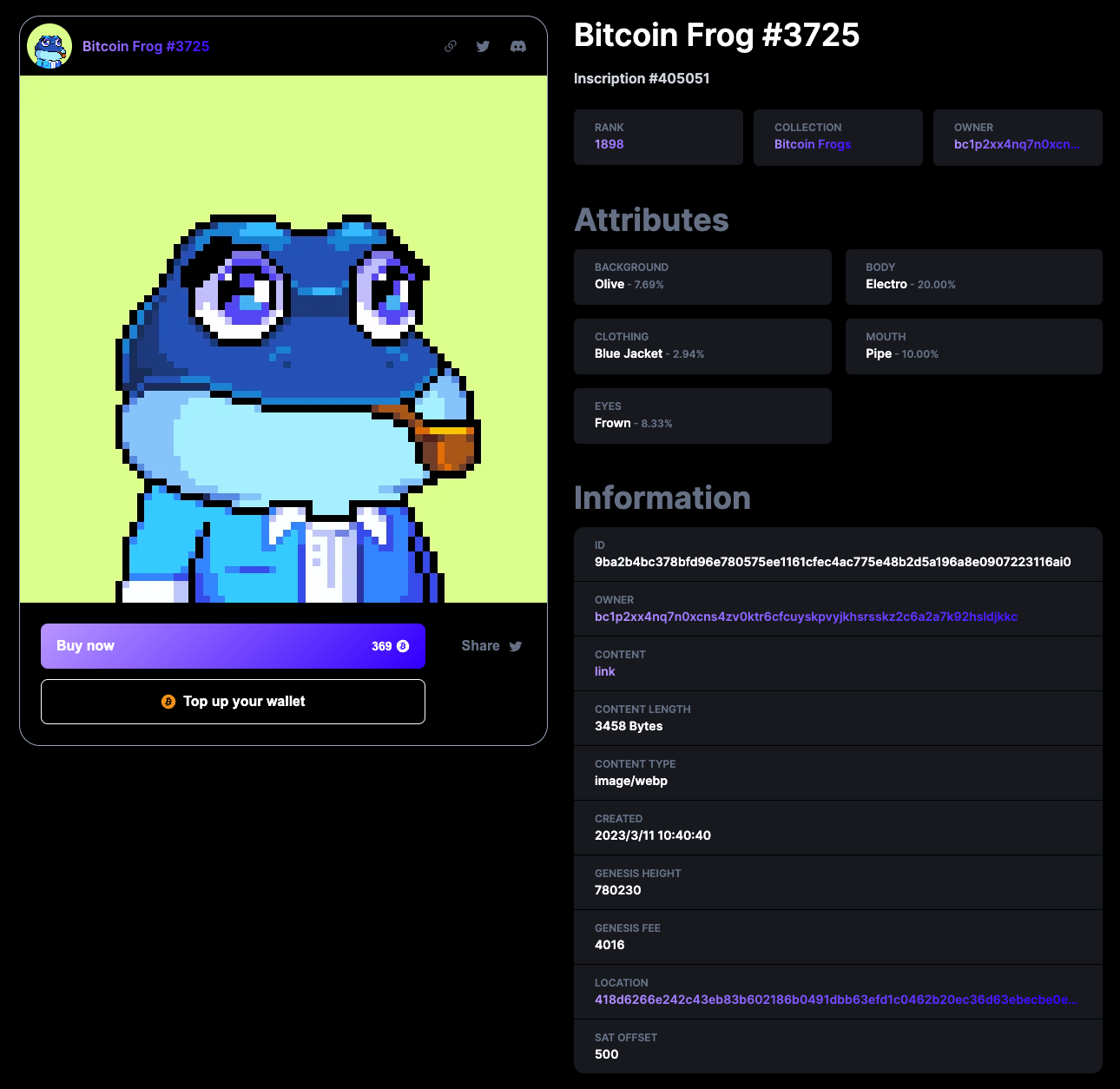Image resolution: width=1120 pixels, height=1089 pixels.
Task: Copy link via chain icon in card header
Action: [x=451, y=46]
